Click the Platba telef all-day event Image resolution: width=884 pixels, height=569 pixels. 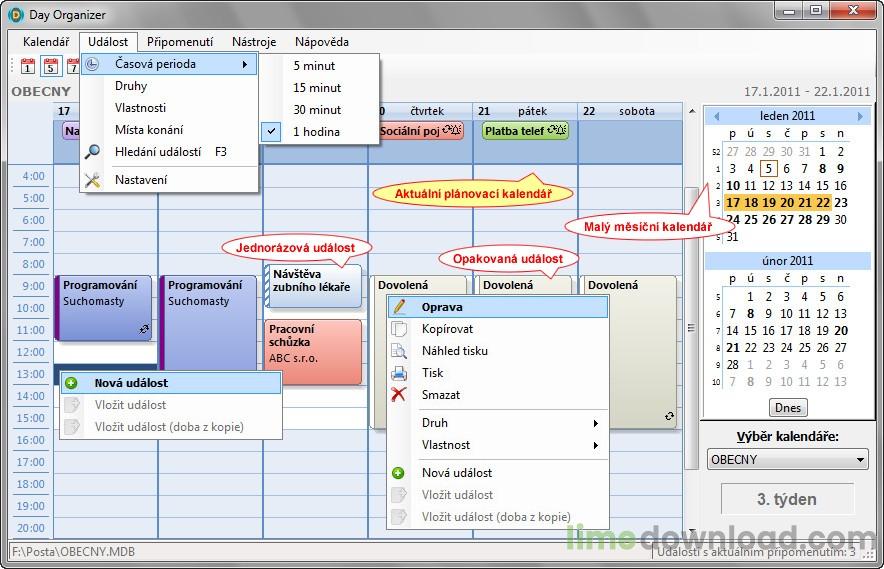coord(525,131)
